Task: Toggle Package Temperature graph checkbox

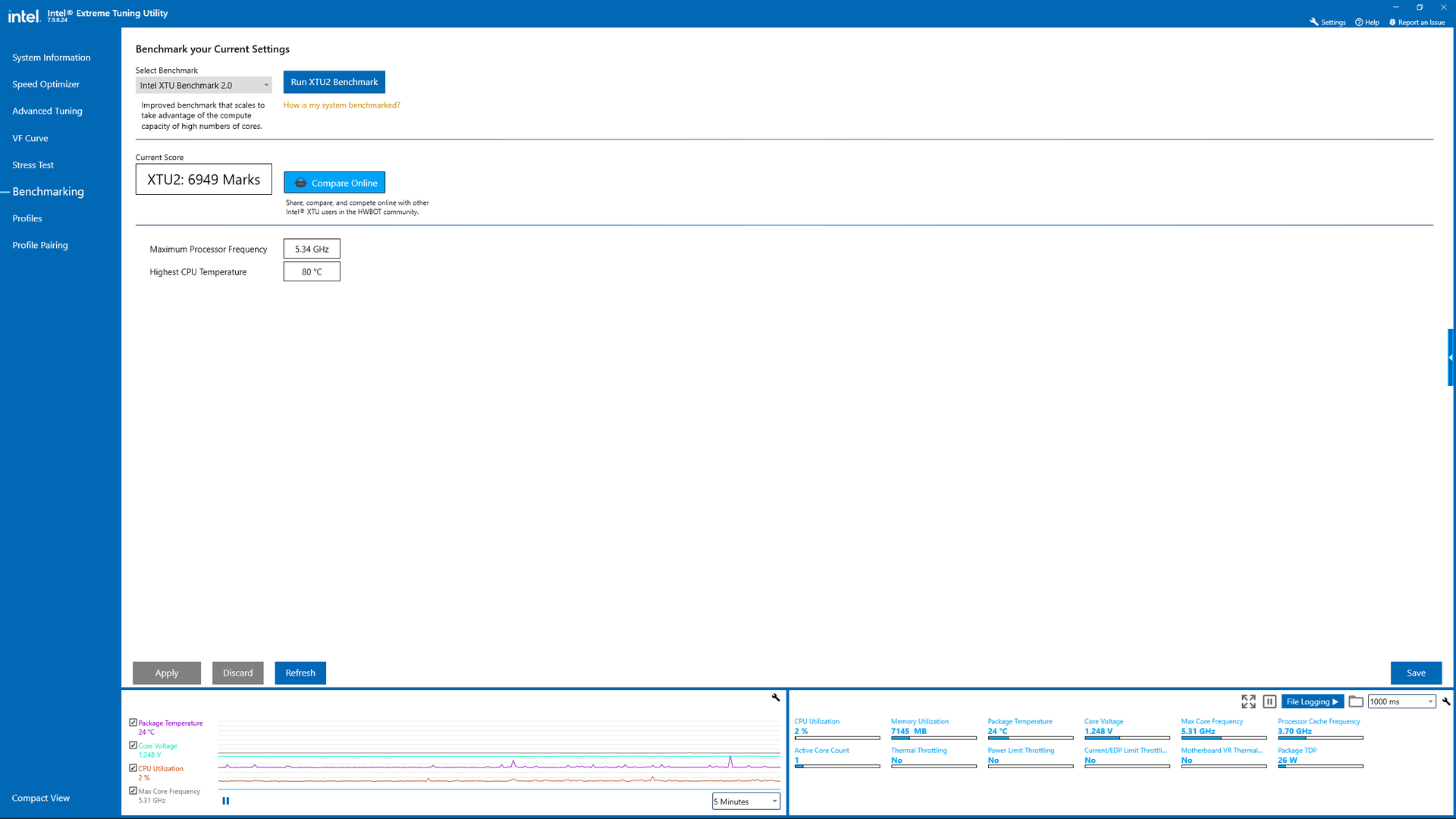Action: click(x=133, y=723)
